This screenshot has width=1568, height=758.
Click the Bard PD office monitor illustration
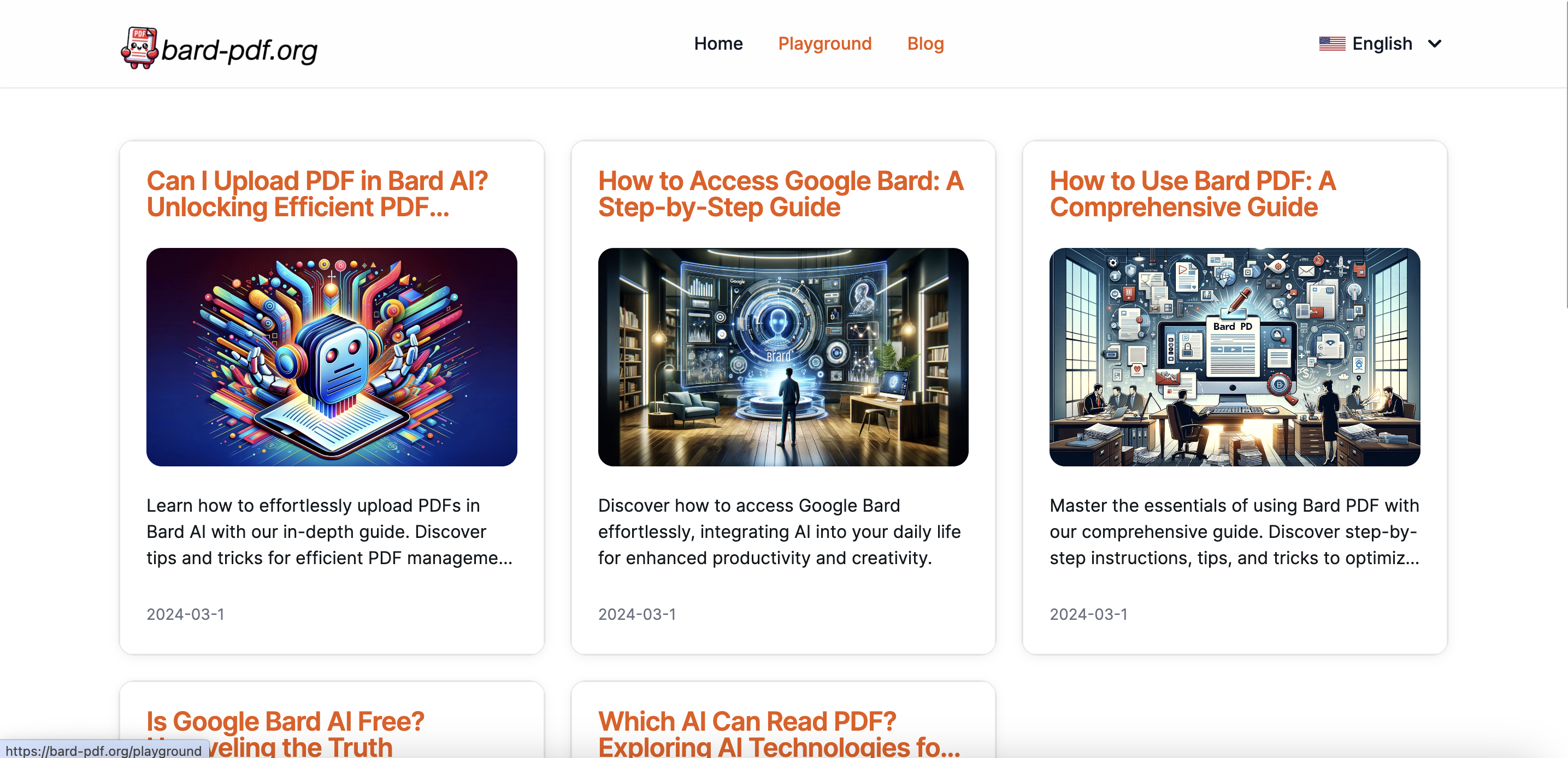pos(1234,357)
